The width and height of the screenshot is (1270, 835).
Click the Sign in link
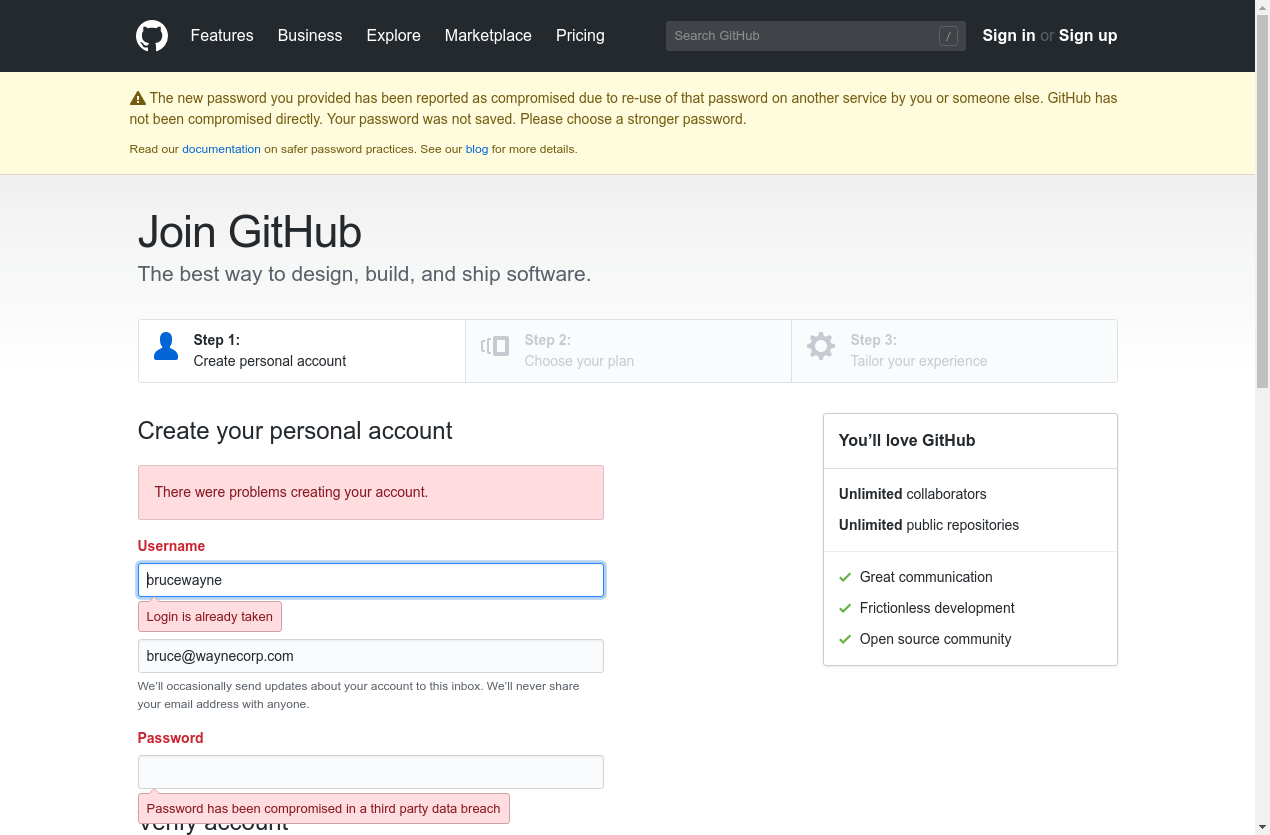click(x=1009, y=35)
